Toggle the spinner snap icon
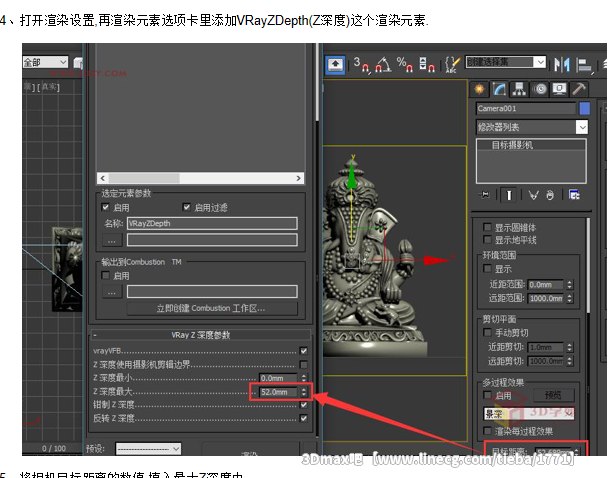The width and height of the screenshot is (614, 478). 426,64
